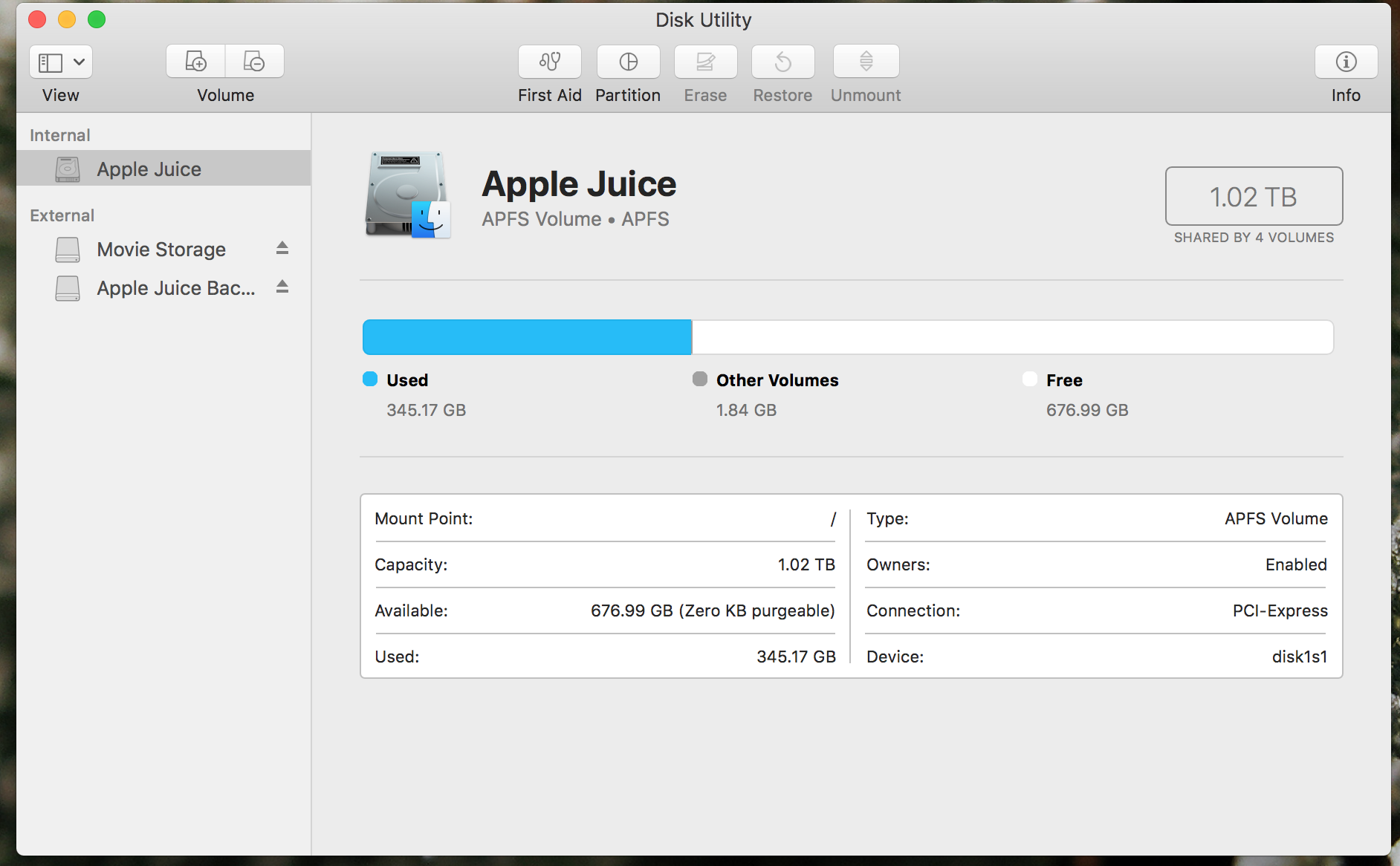
Task: Click the Free legend label
Action: 1064,380
